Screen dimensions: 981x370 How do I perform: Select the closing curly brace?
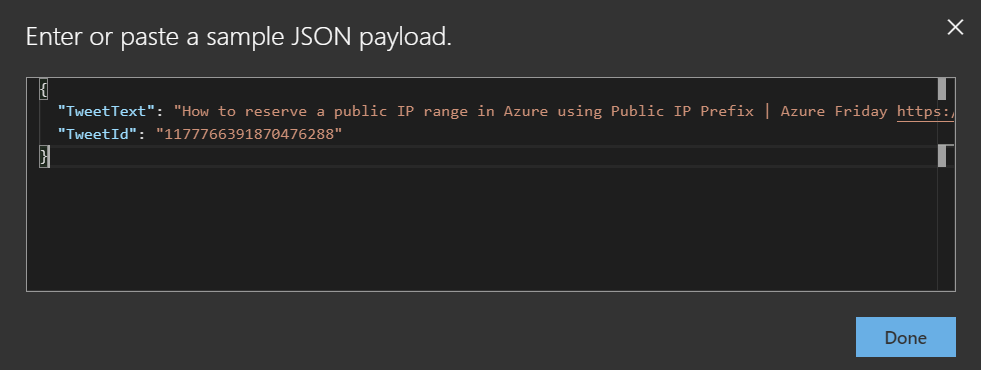[43, 157]
